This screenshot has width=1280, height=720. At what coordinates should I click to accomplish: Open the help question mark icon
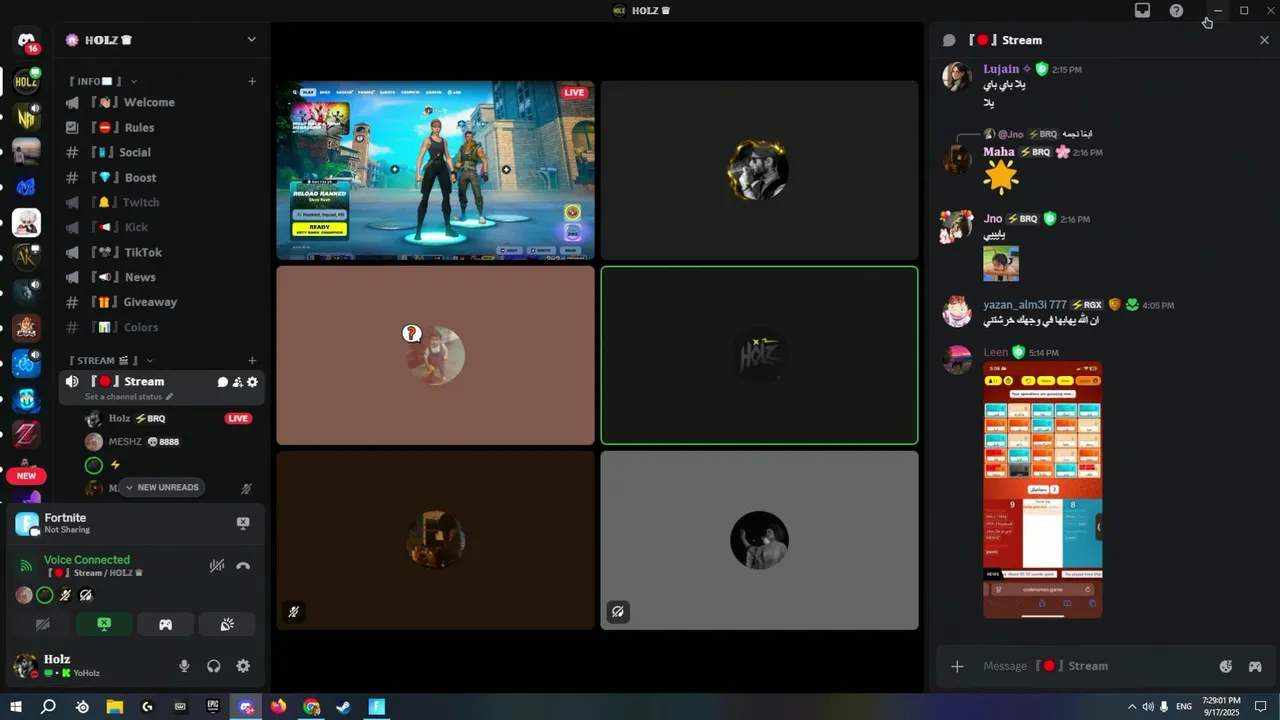[x=1176, y=10]
